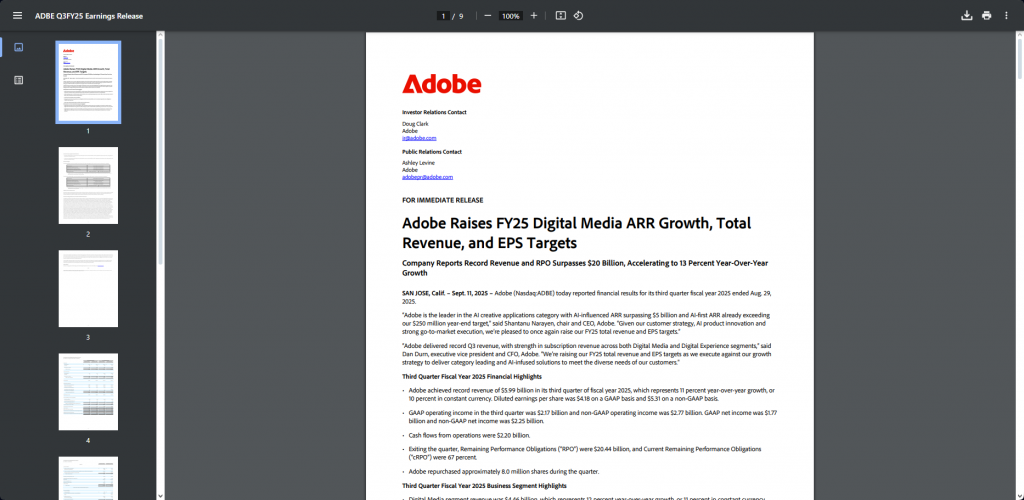1024x500 pixels.
Task: Click 'Third Quarter Fiscal Year 2025 Business Segment Highlights'
Action: tap(485, 486)
